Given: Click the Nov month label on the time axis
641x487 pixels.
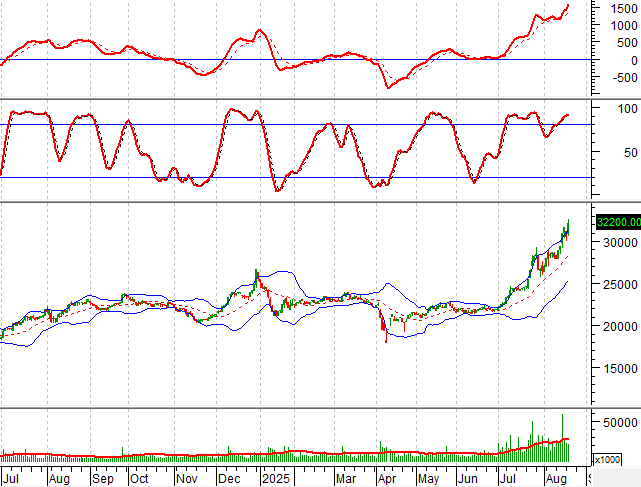Looking at the screenshot, I should 187,478.
